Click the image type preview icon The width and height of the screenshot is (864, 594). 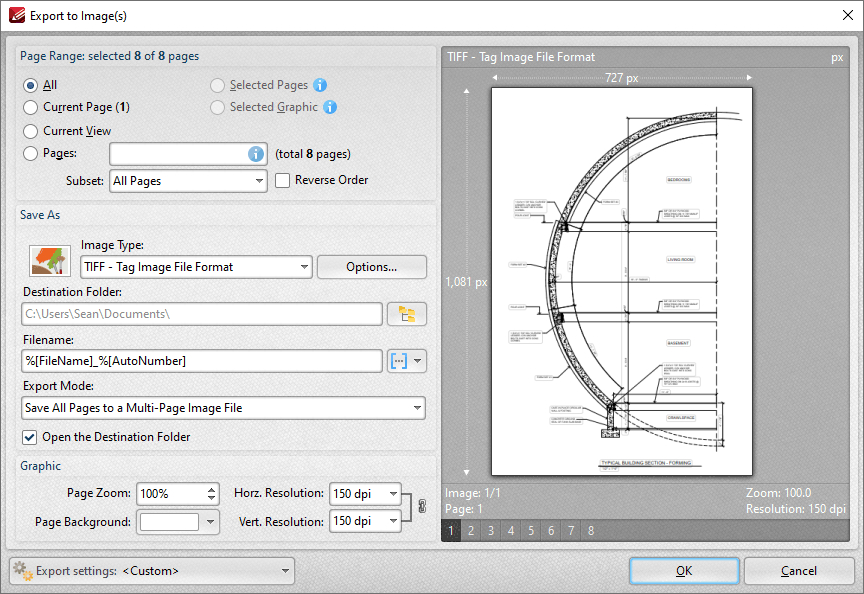click(50, 260)
